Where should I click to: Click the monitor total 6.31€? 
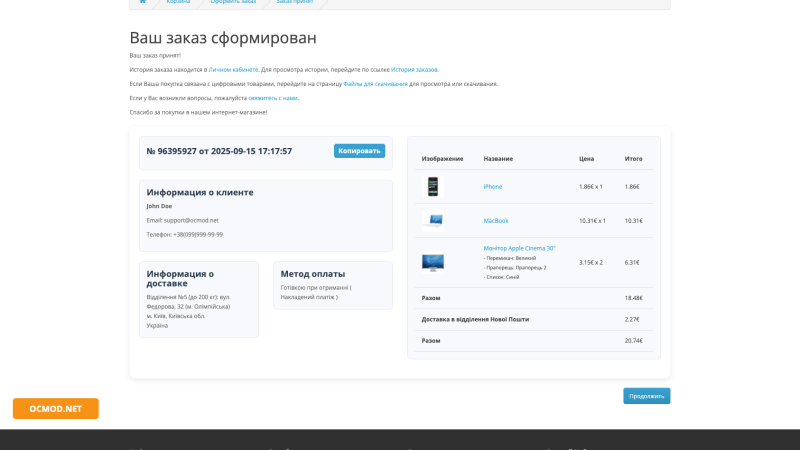pyautogui.click(x=632, y=263)
